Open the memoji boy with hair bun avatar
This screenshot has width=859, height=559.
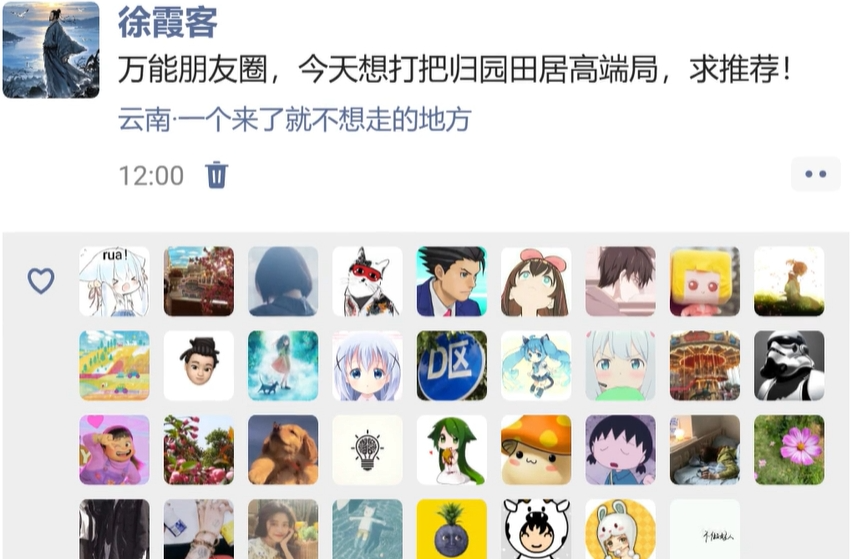click(x=199, y=366)
